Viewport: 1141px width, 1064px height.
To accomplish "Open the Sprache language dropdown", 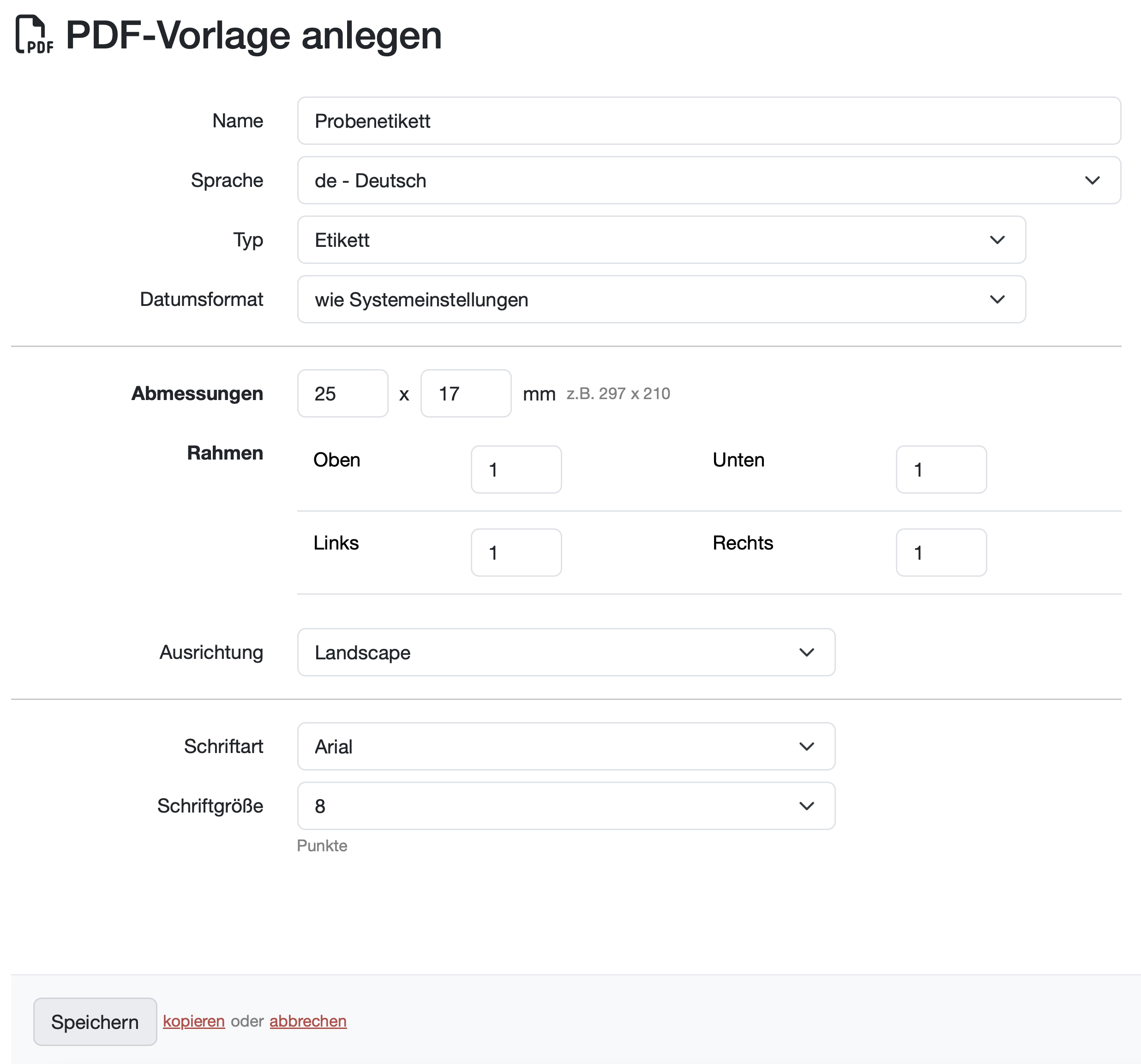I will coord(708,181).
